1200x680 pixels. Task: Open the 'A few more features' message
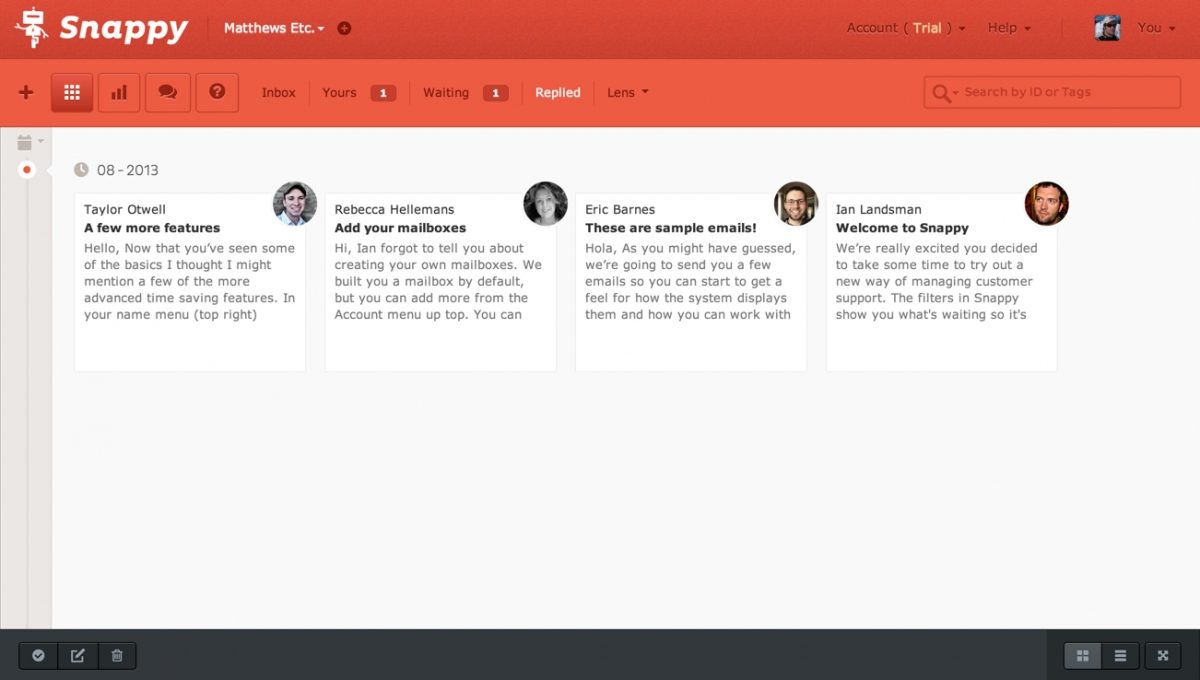190,282
